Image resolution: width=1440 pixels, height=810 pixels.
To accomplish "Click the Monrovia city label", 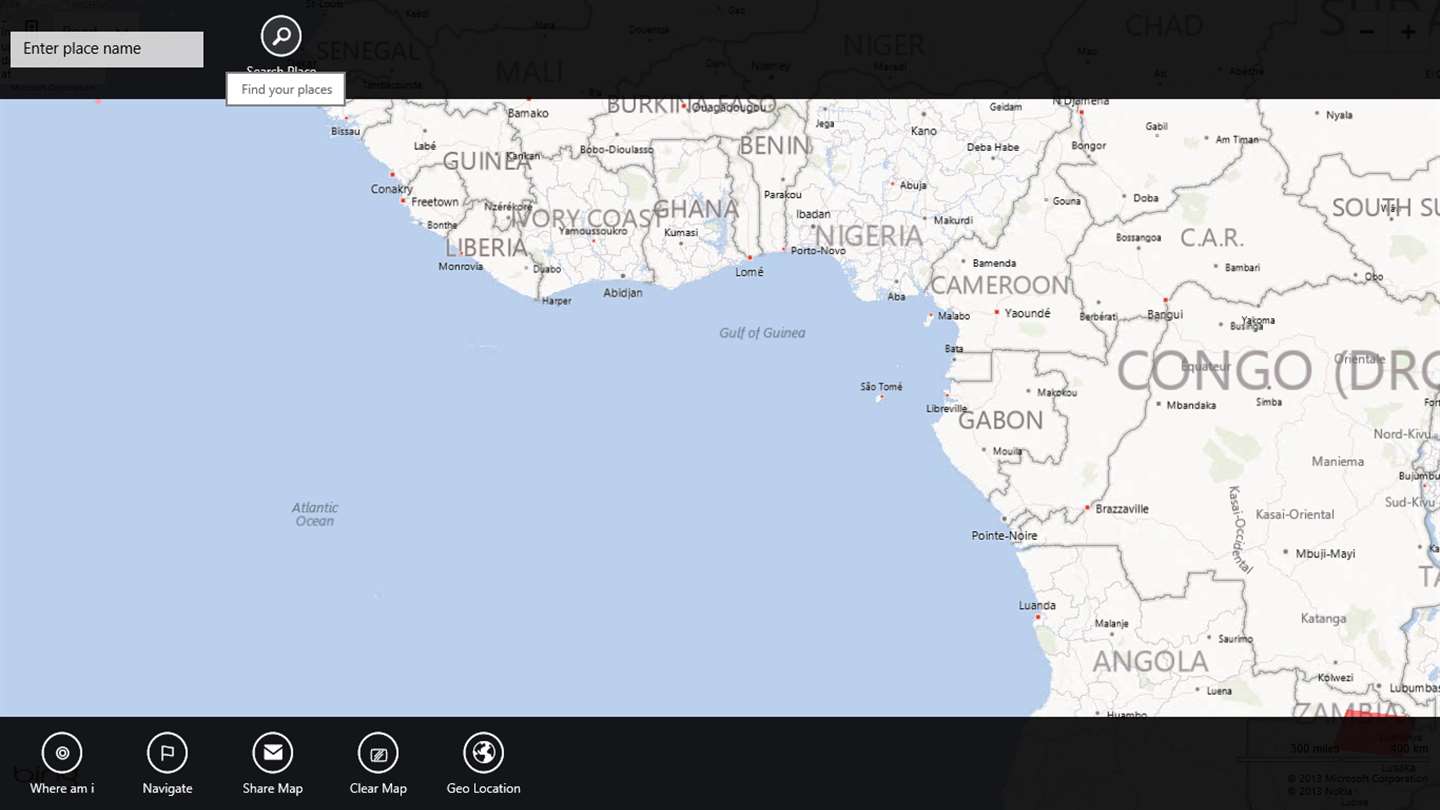I will click(461, 267).
